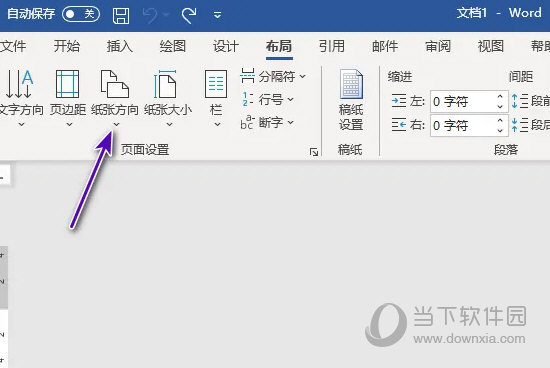Click the Redo arrow icon

click(189, 16)
